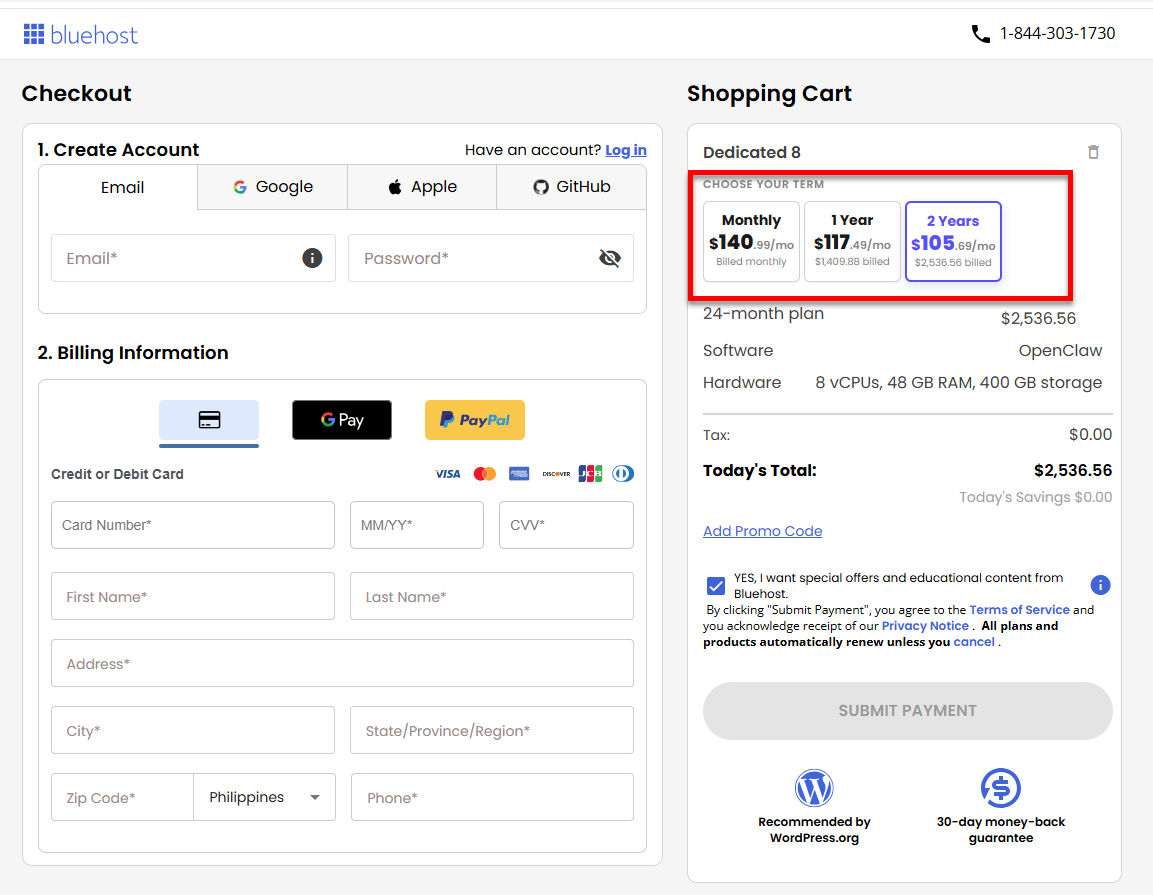Switch to the GitHub sign-up tab

(x=571, y=187)
